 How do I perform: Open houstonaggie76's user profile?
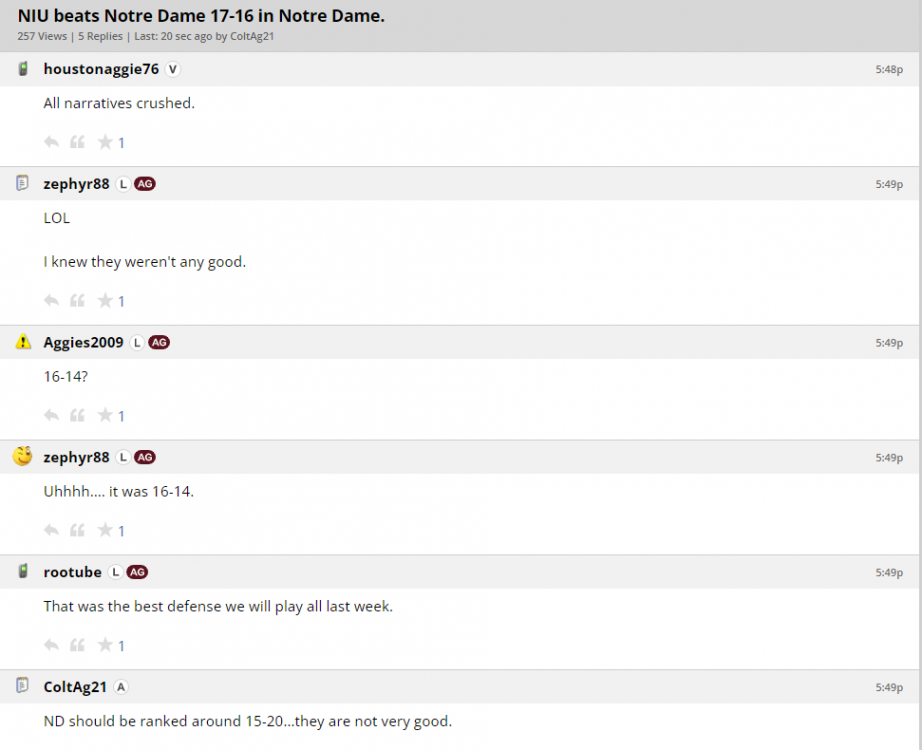pyautogui.click(x=101, y=69)
